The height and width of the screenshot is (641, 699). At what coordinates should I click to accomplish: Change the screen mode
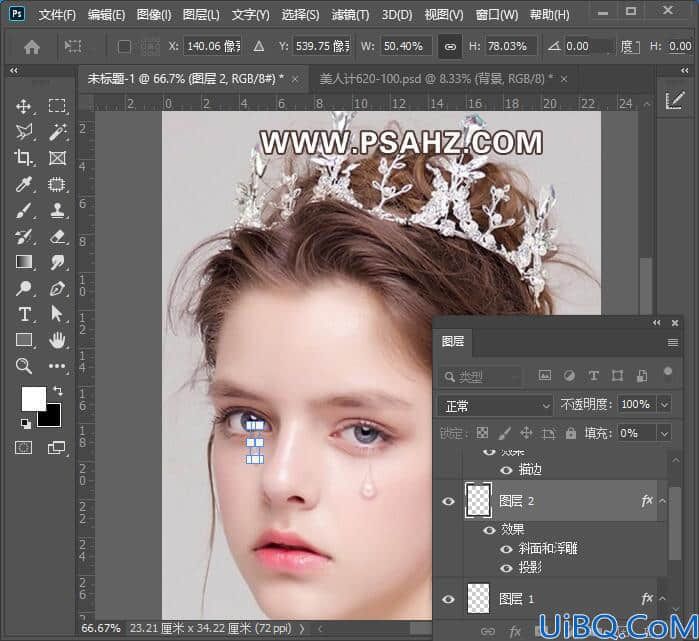[x=57, y=447]
